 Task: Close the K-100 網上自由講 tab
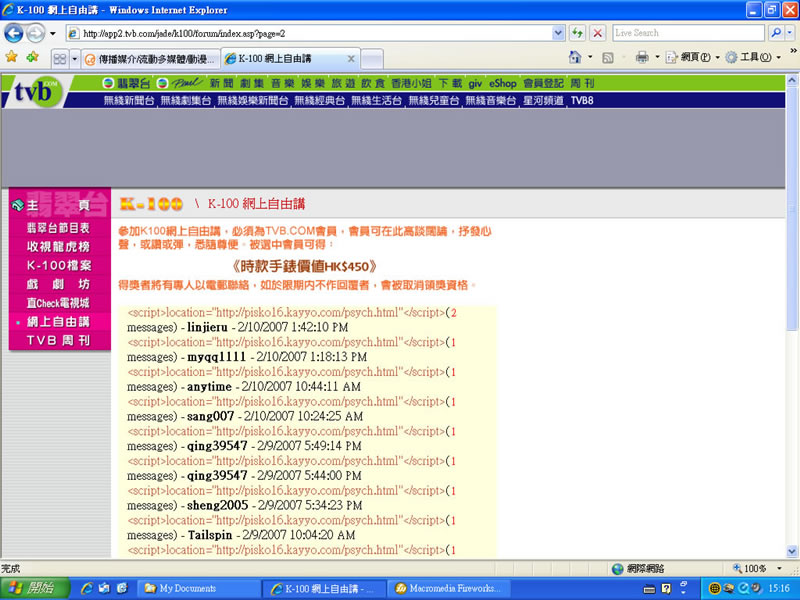pyautogui.click(x=351, y=59)
